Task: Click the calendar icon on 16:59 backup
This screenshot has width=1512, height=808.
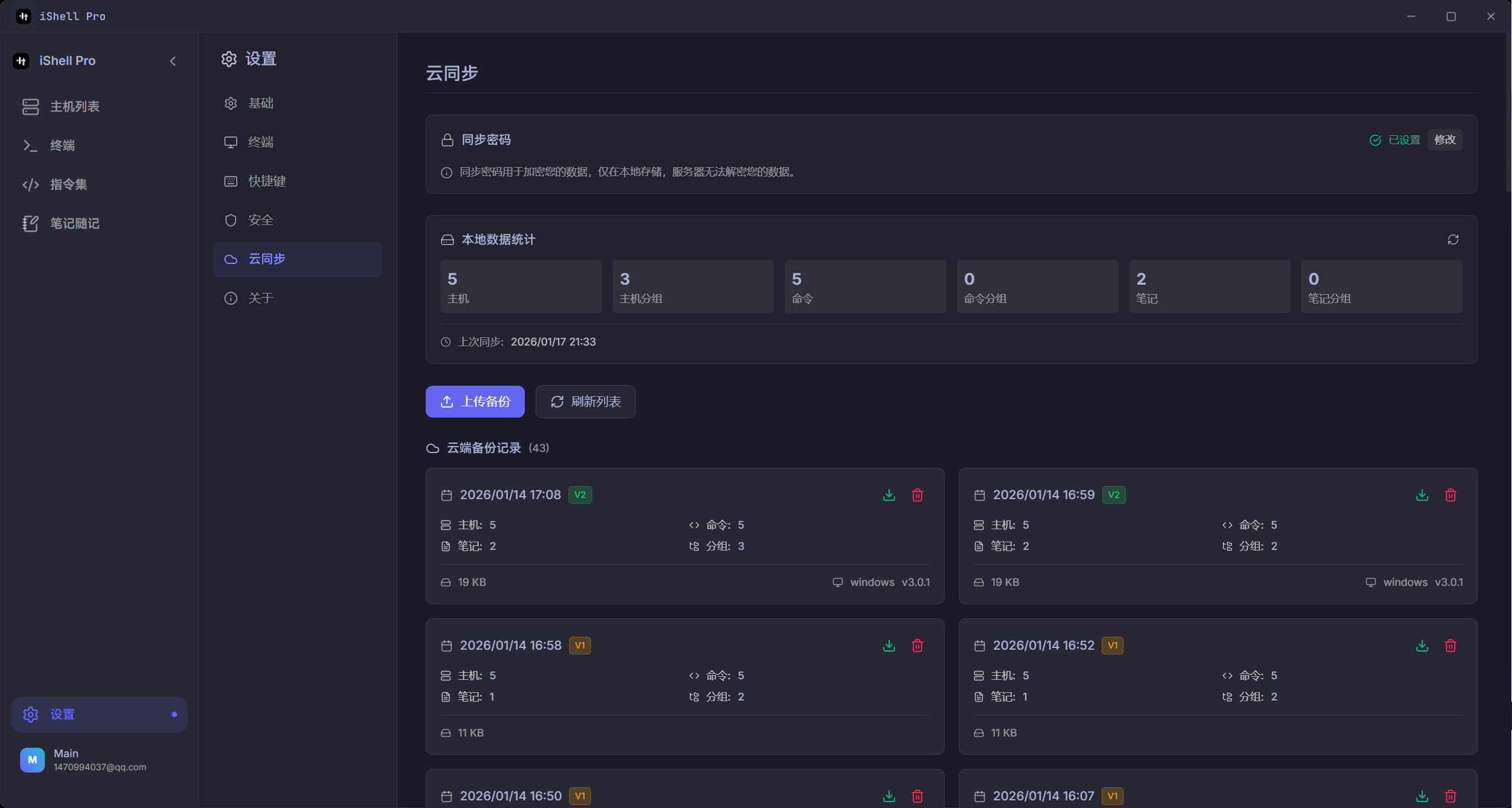Action: [x=979, y=495]
